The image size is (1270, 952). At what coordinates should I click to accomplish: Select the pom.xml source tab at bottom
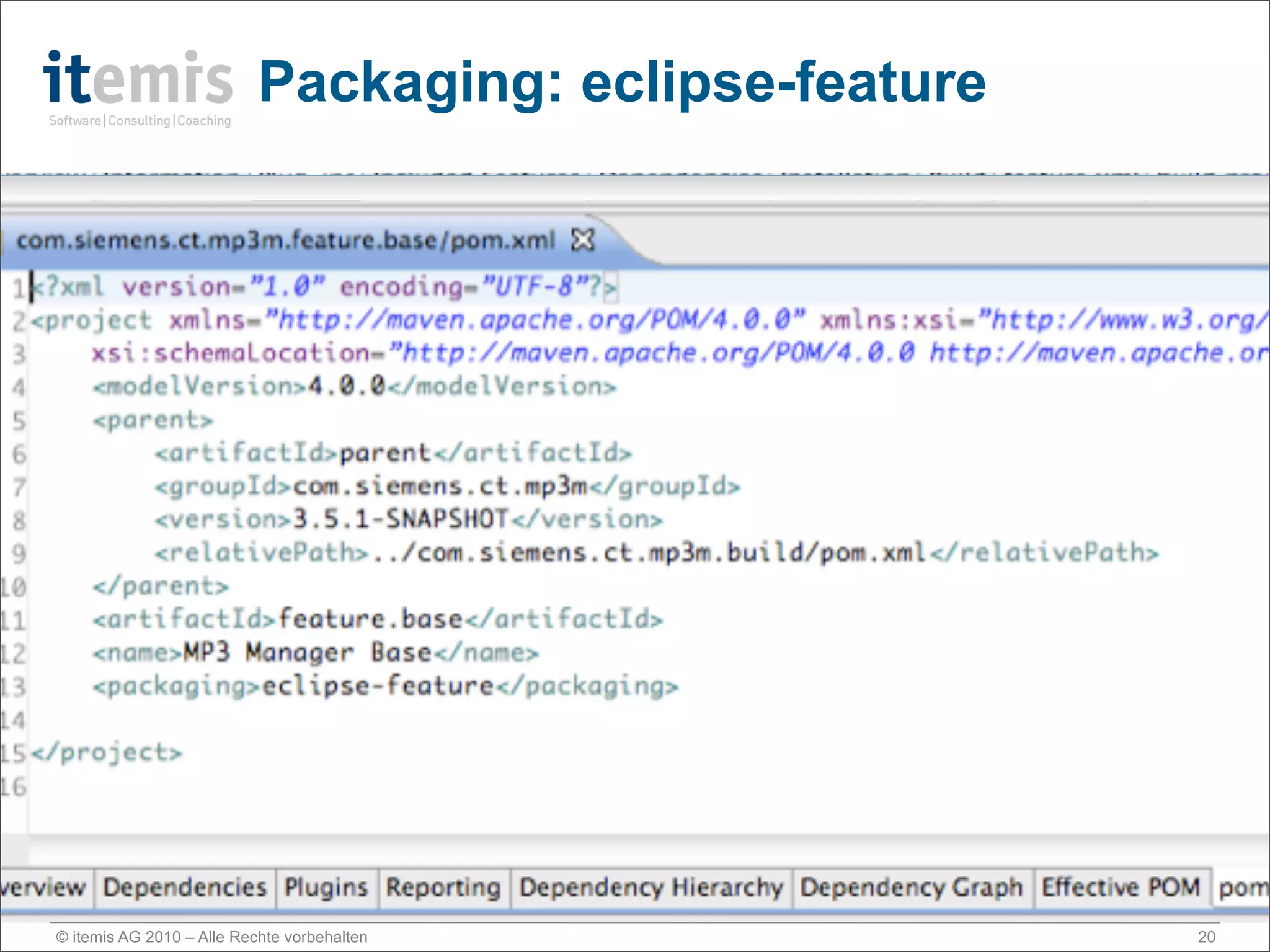pyautogui.click(x=1243, y=888)
